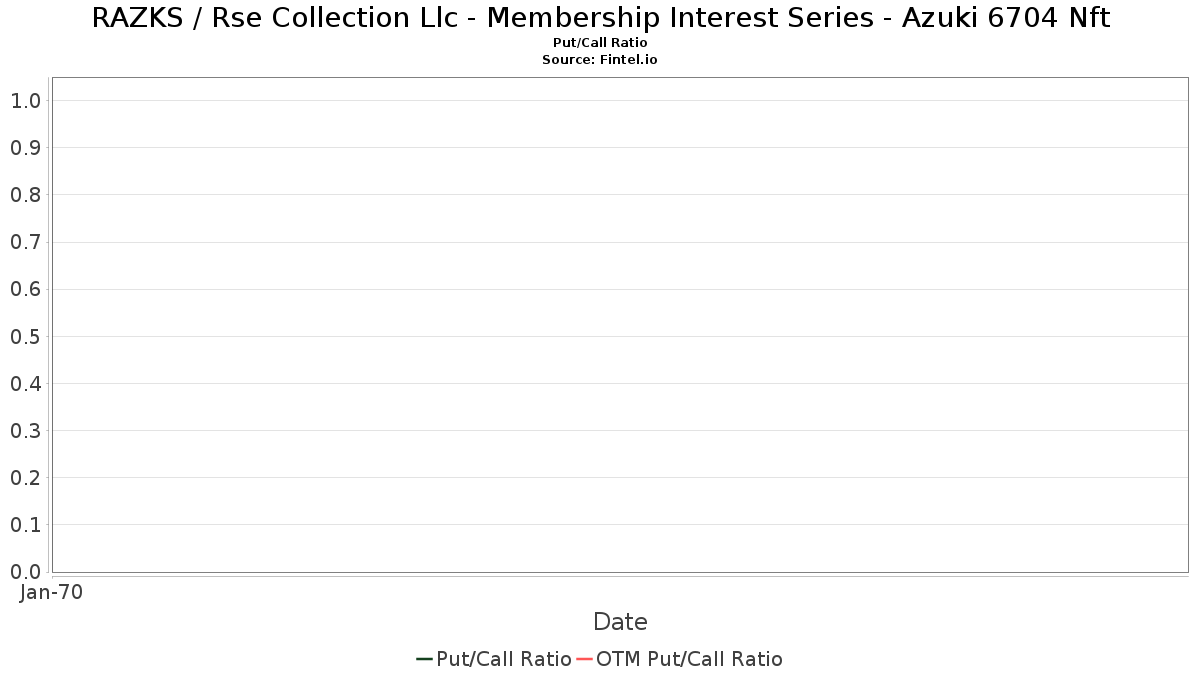
Task: Click the Put/Call Ratio subtitle under the title
Action: (x=600, y=43)
